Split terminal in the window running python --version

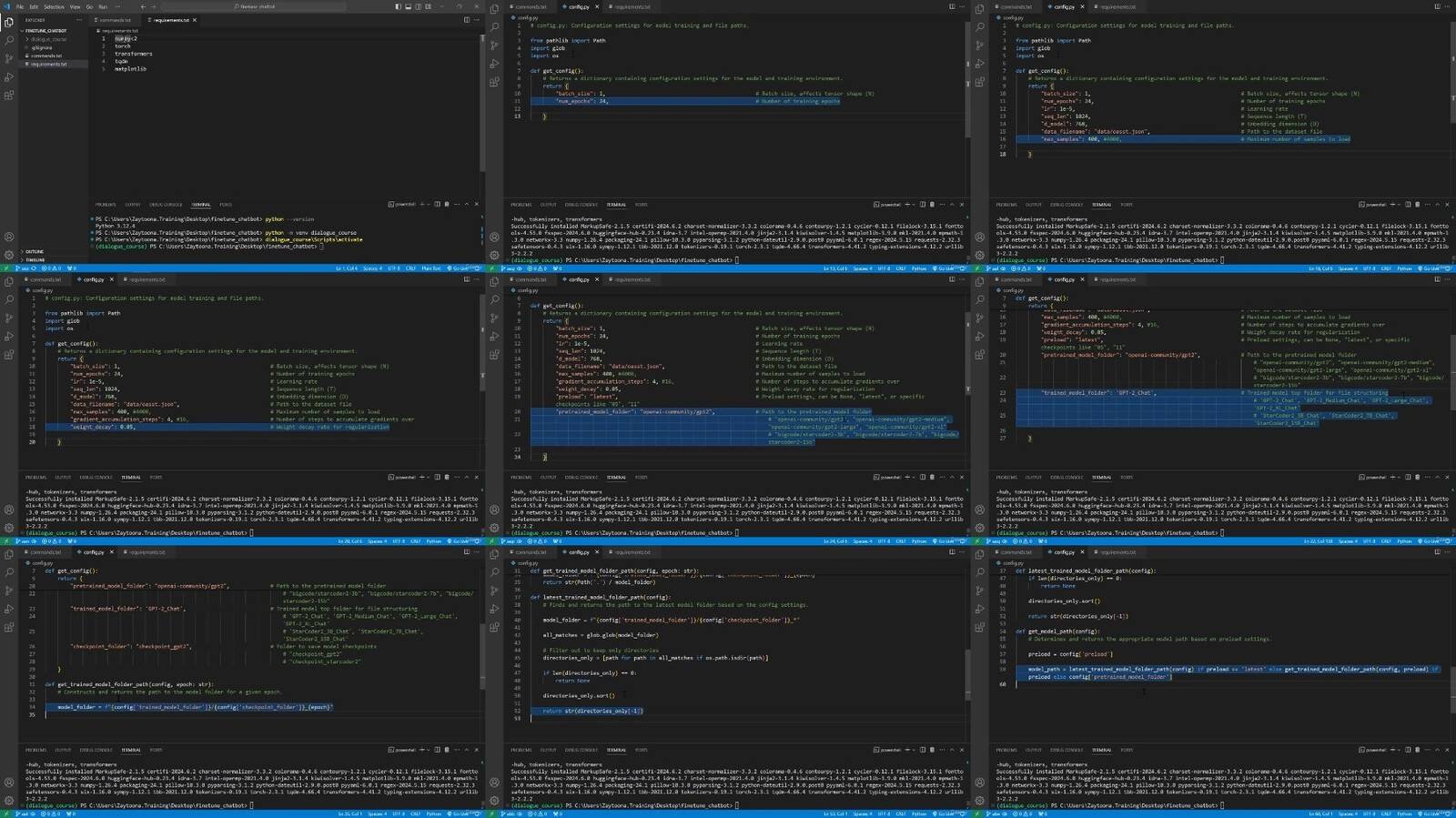point(437,205)
